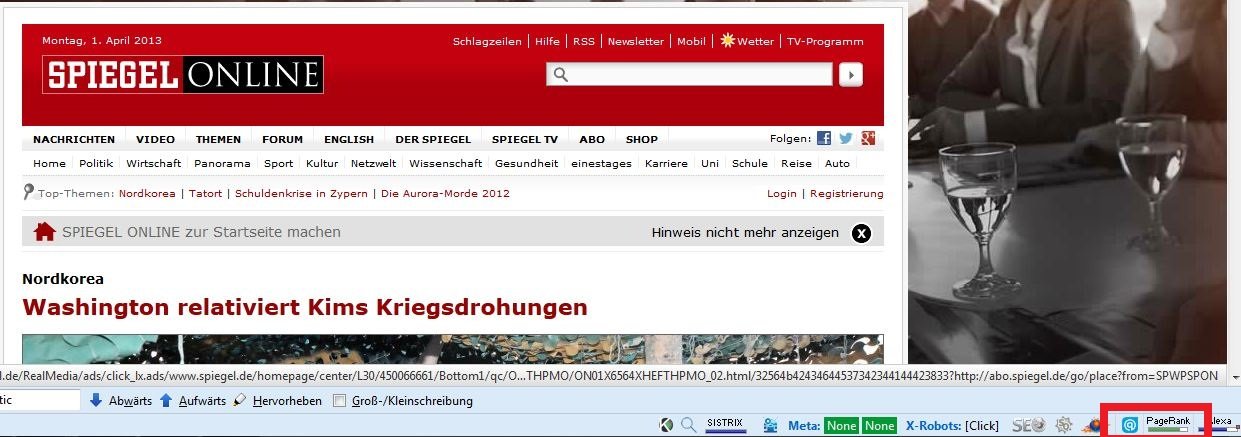Toggle the Groß-/Kleinschreibung checkbox

tap(339, 401)
